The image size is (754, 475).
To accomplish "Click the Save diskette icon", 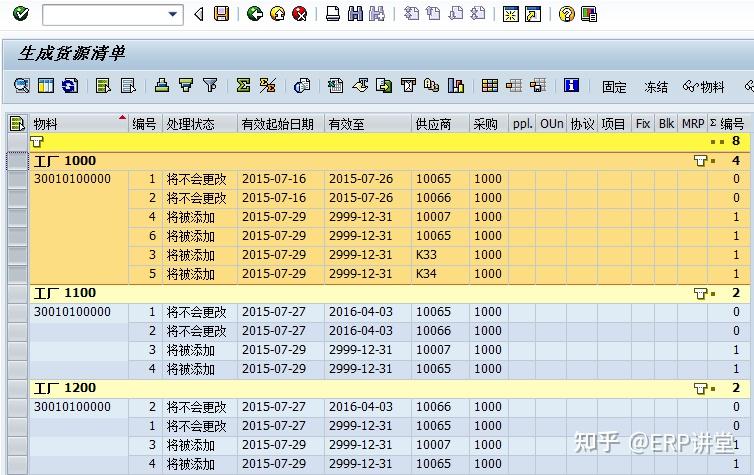I will (x=222, y=13).
